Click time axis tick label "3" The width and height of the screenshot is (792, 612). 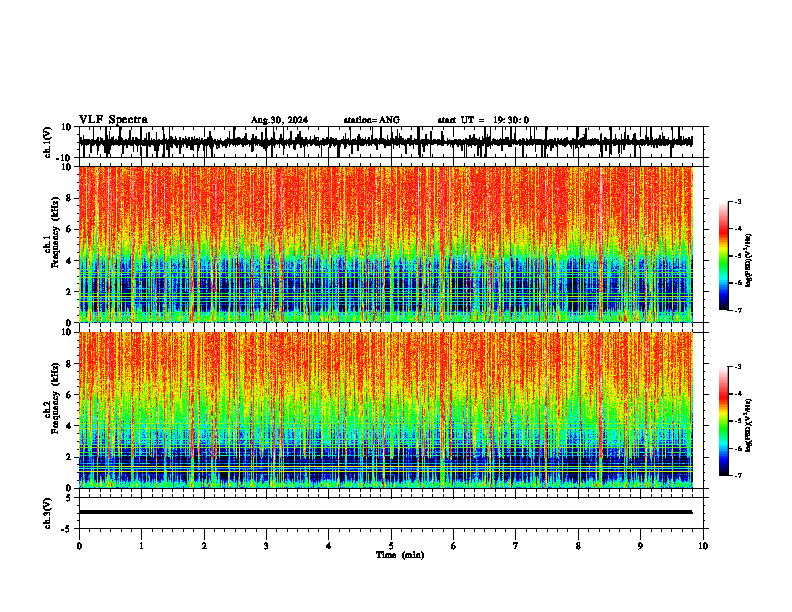266,546
